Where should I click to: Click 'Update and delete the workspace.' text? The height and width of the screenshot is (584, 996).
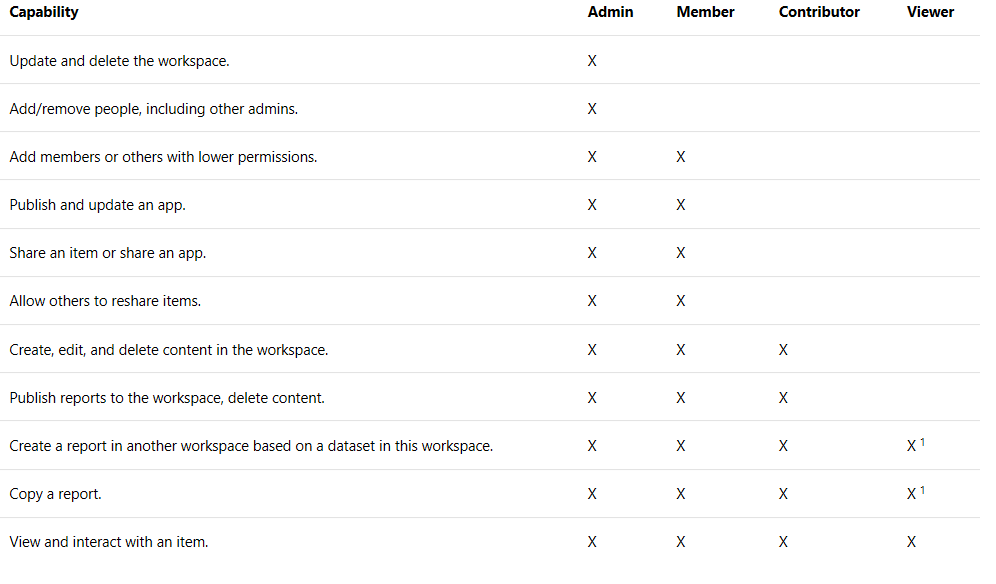point(119,61)
